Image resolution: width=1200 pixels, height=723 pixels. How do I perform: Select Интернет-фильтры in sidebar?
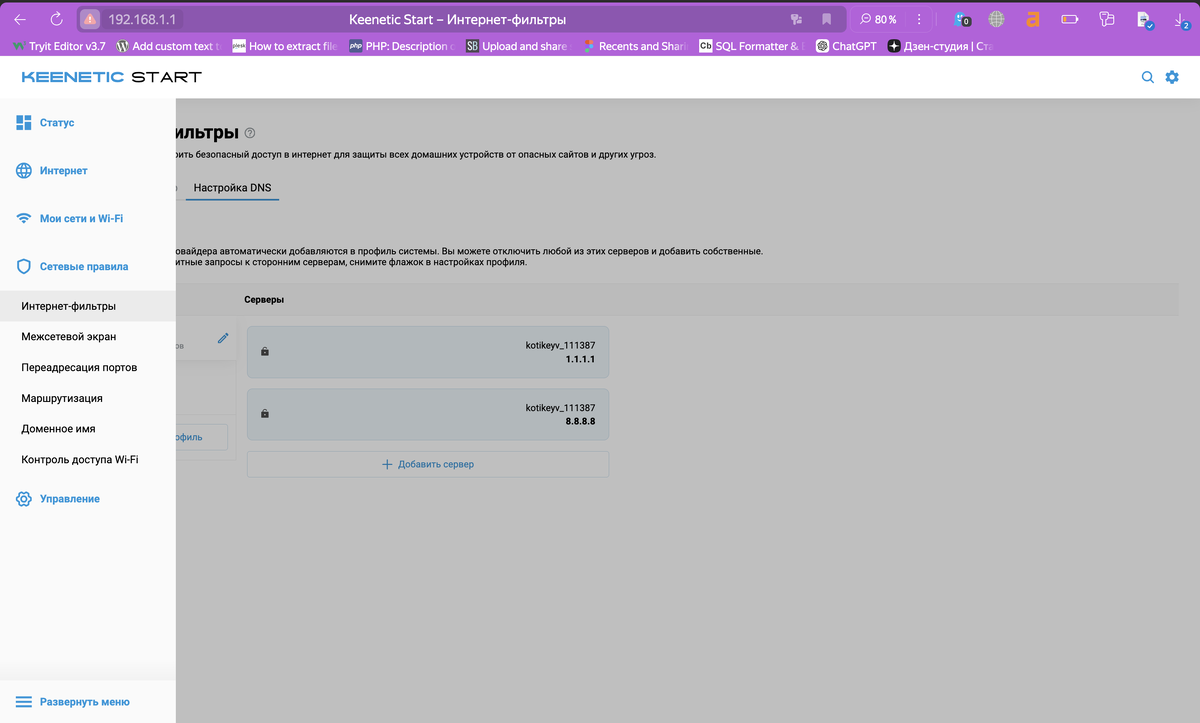click(x=87, y=306)
